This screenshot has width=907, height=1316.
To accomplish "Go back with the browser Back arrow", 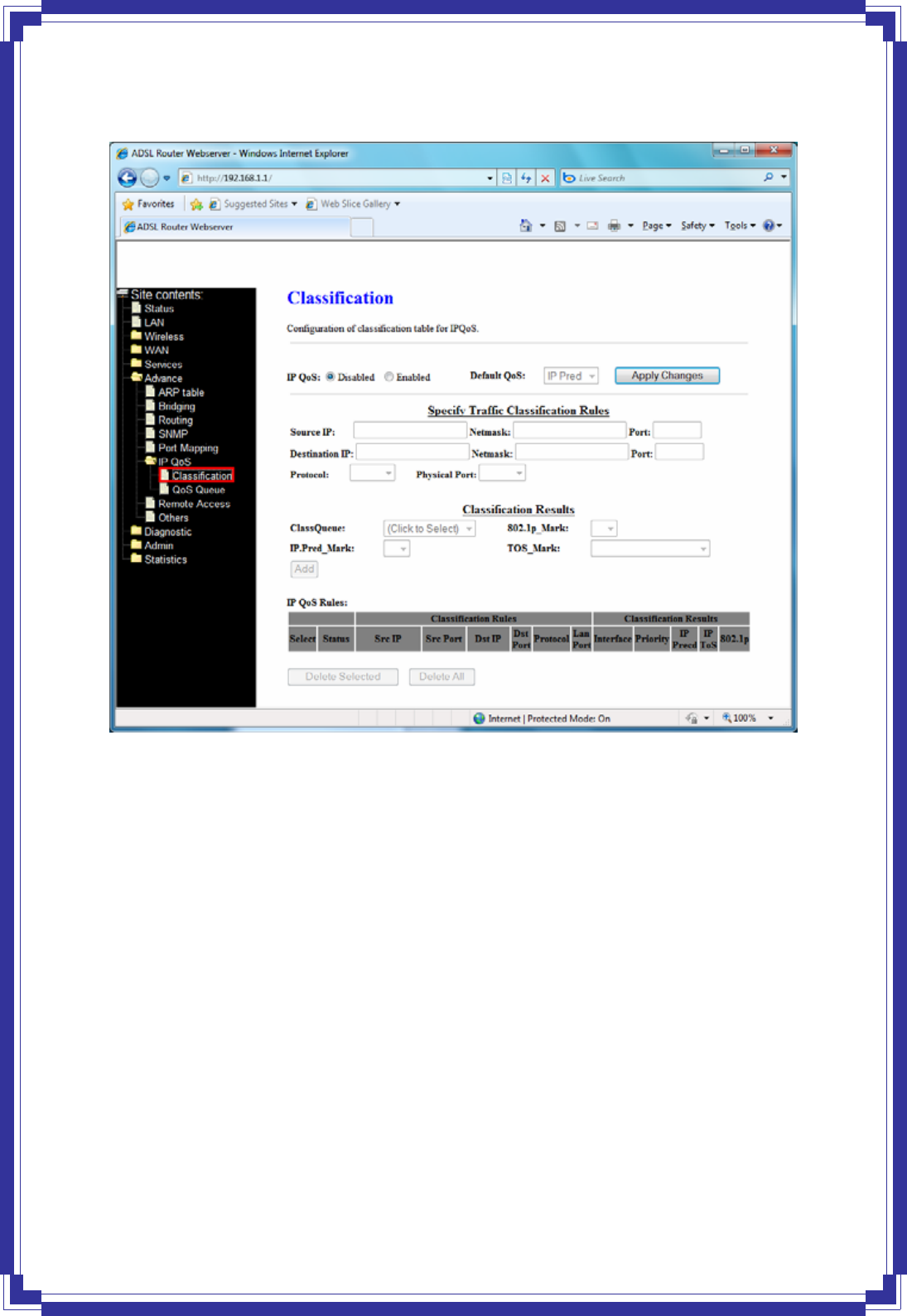I will point(127,177).
